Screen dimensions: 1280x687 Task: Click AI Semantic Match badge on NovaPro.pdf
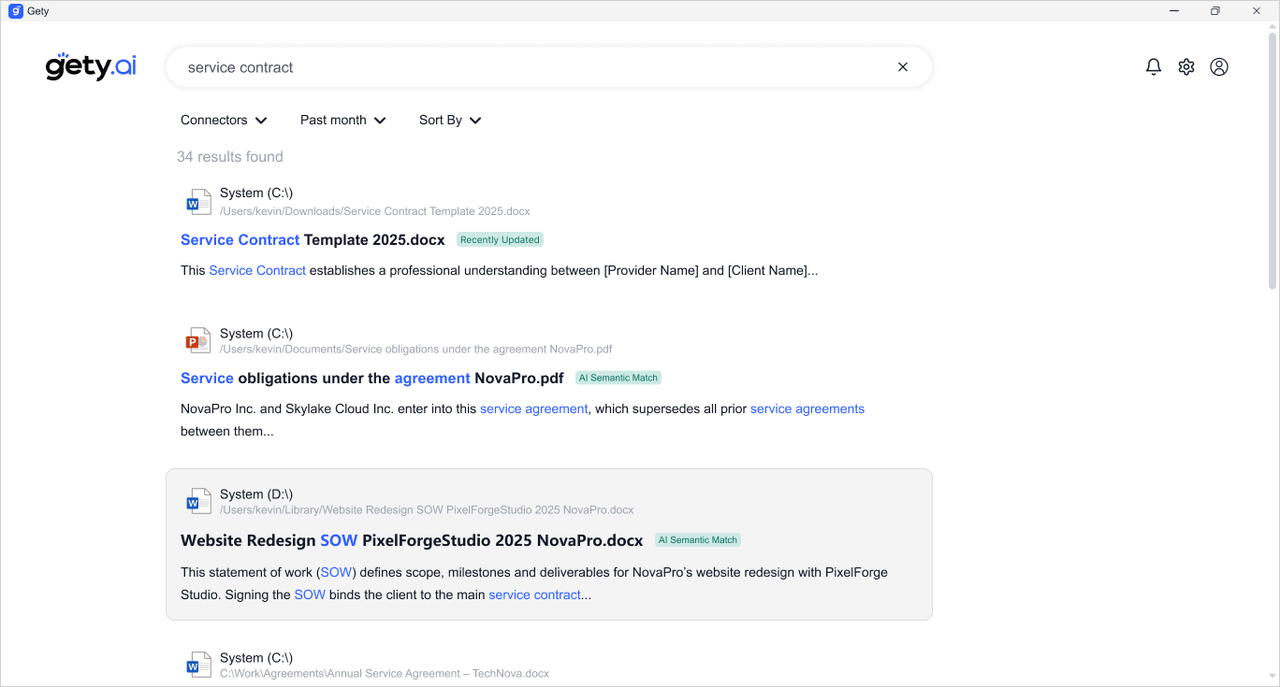point(618,378)
